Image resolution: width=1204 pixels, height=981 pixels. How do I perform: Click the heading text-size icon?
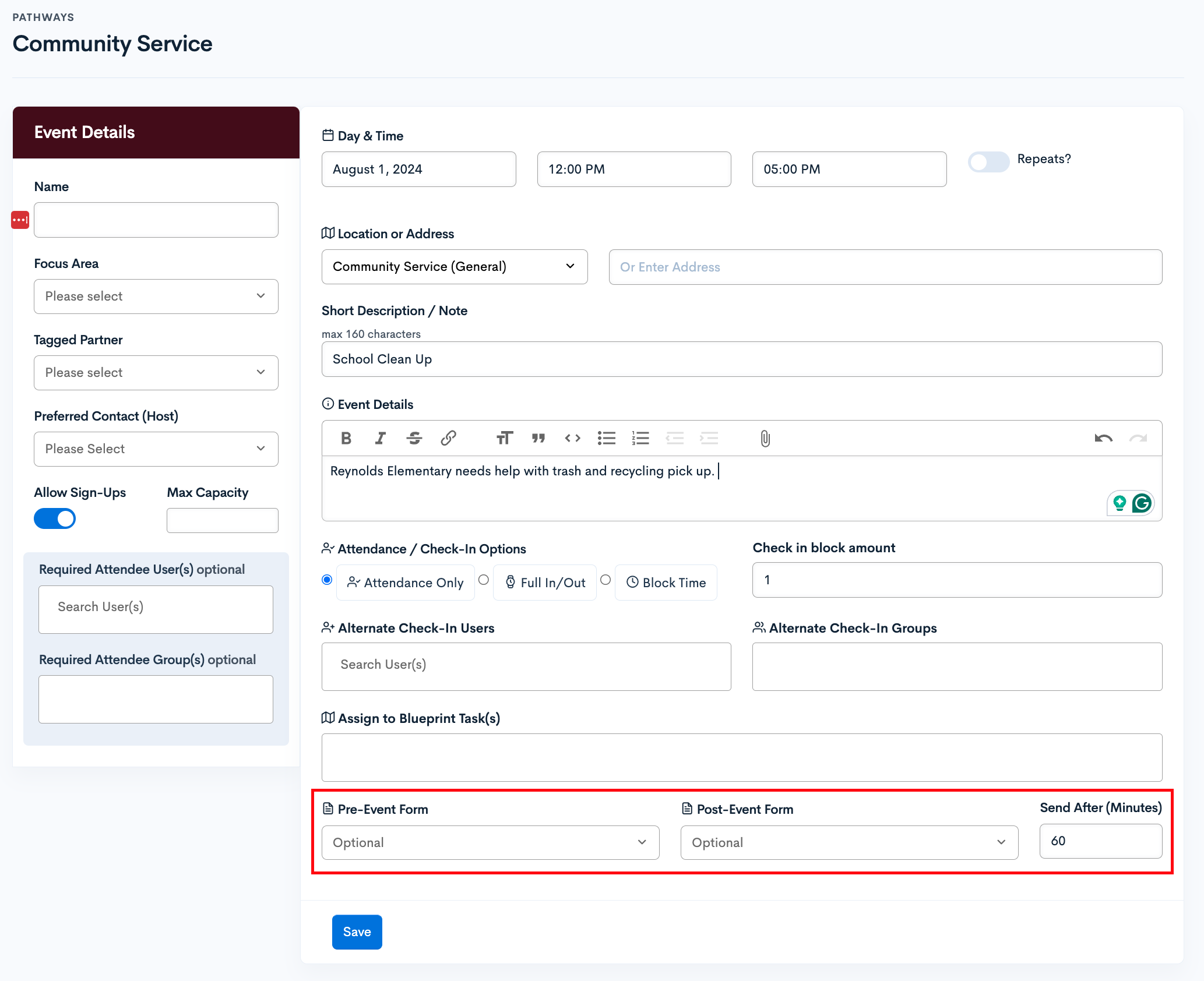[x=505, y=438]
